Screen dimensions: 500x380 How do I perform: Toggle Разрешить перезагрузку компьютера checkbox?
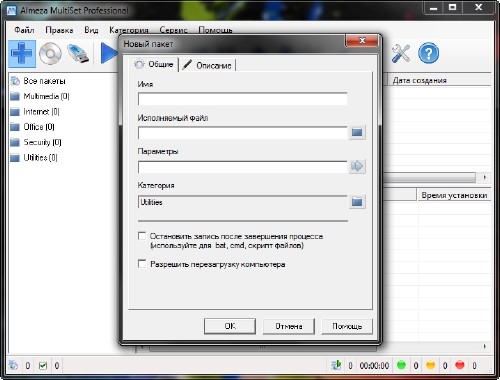142,264
